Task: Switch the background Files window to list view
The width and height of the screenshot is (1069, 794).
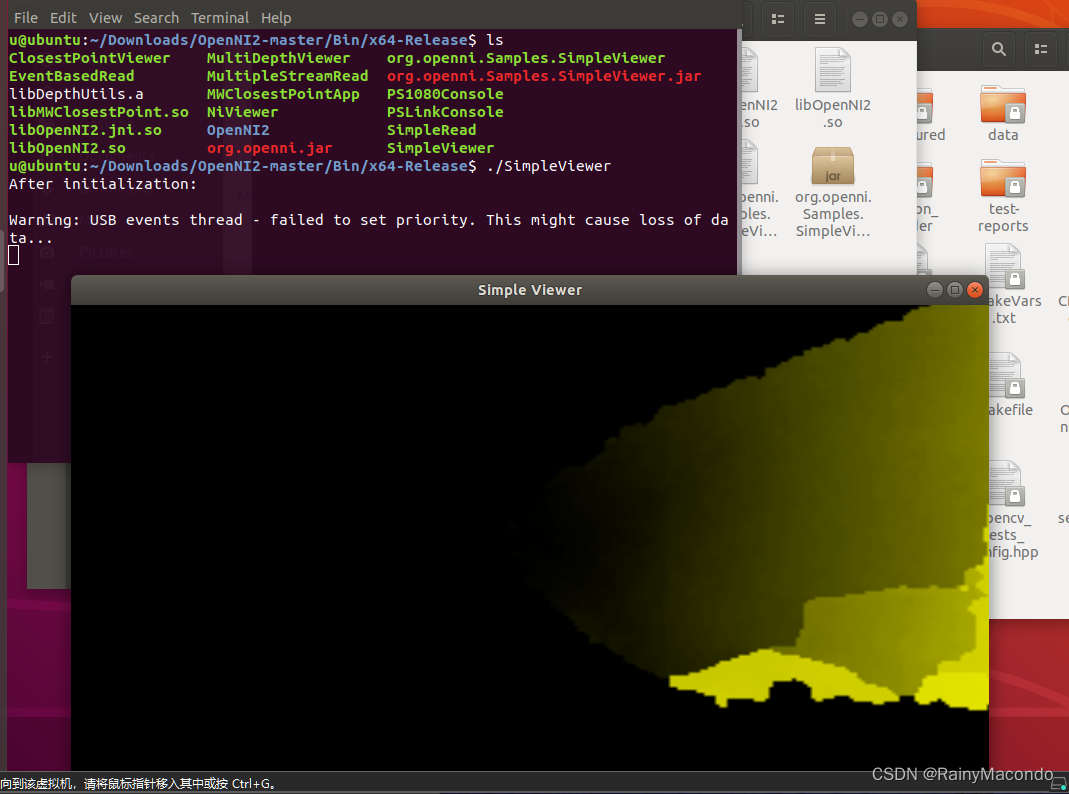Action: (1040, 48)
